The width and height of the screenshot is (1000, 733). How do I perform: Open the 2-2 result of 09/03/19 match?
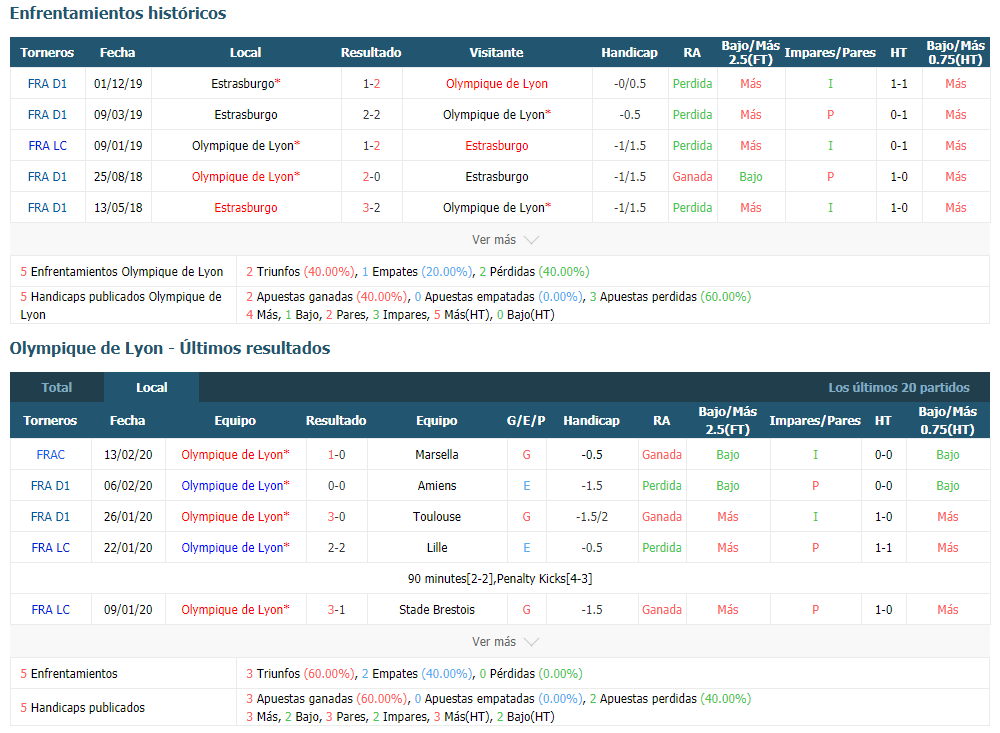(371, 115)
